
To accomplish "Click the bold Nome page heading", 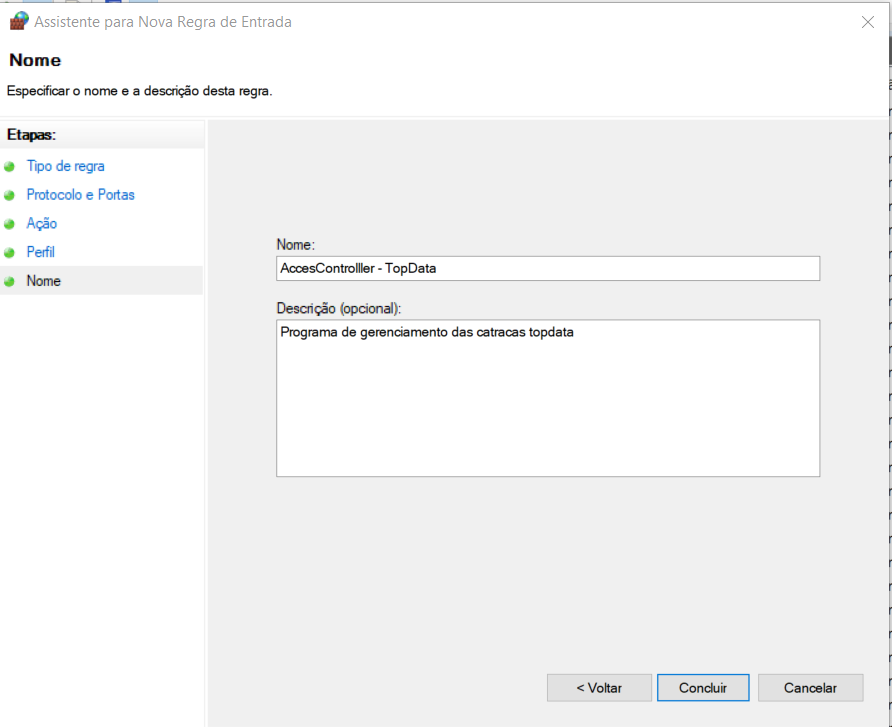I will (x=35, y=61).
